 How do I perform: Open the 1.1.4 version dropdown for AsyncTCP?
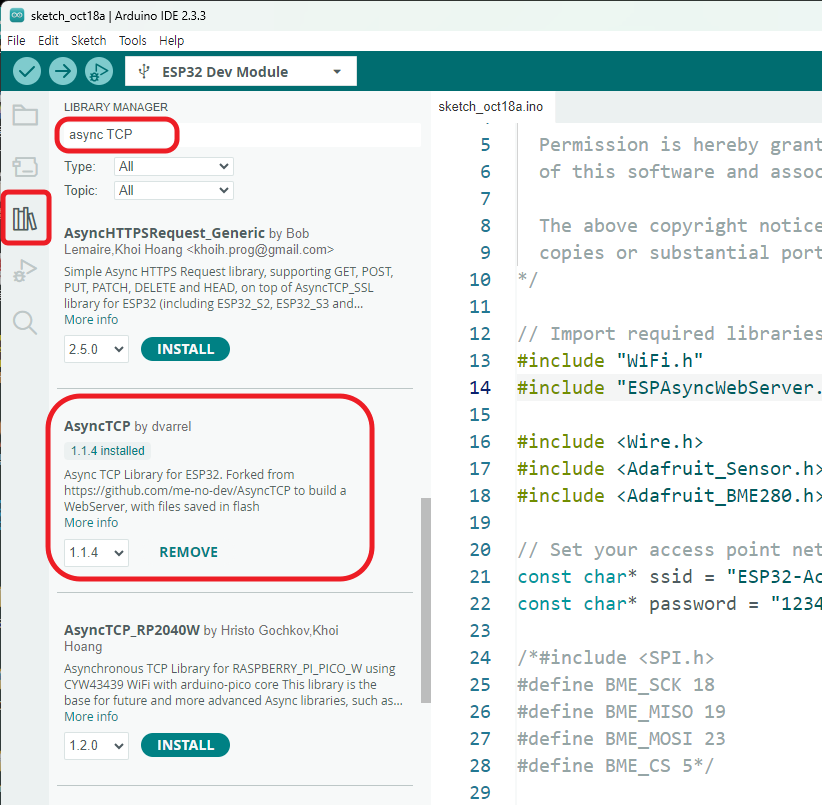click(96, 552)
